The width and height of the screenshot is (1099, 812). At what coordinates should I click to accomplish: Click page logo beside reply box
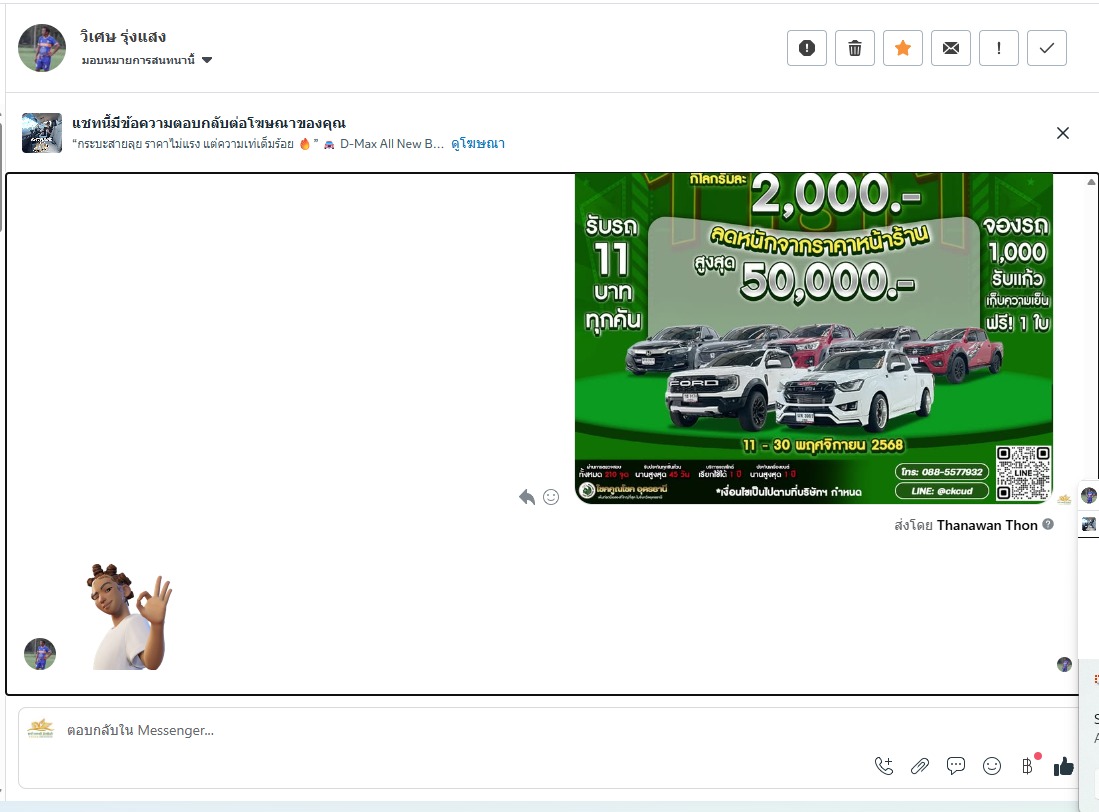pos(41,729)
